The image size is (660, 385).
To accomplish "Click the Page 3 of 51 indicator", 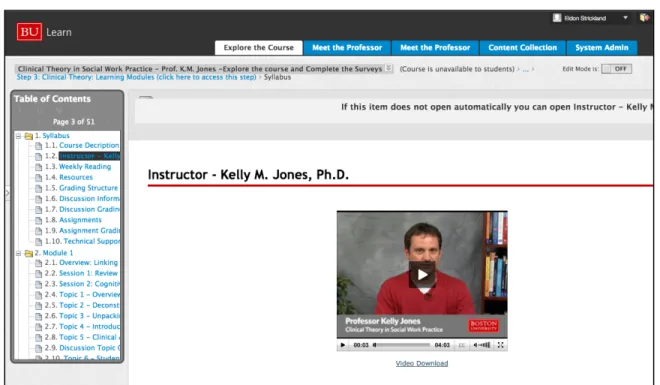I will tap(74, 122).
